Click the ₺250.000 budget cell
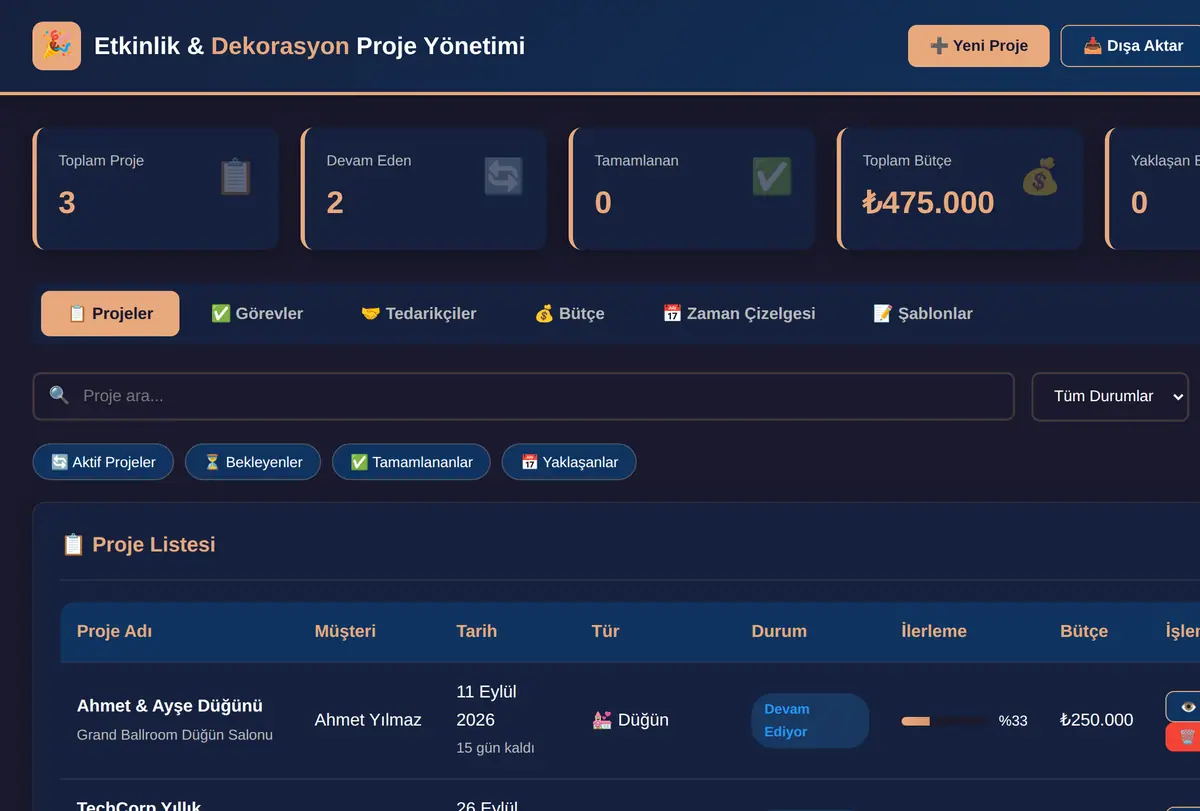1200x811 pixels. tap(1096, 720)
